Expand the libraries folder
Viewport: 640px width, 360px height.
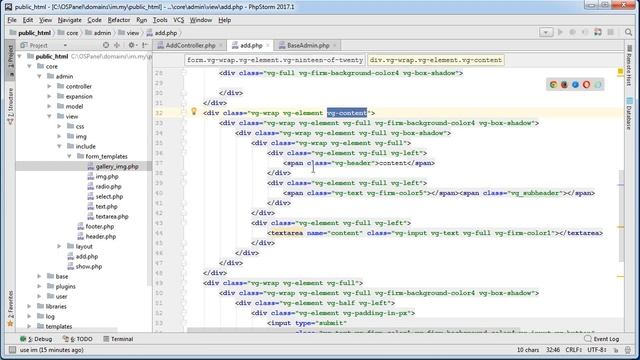[29, 306]
